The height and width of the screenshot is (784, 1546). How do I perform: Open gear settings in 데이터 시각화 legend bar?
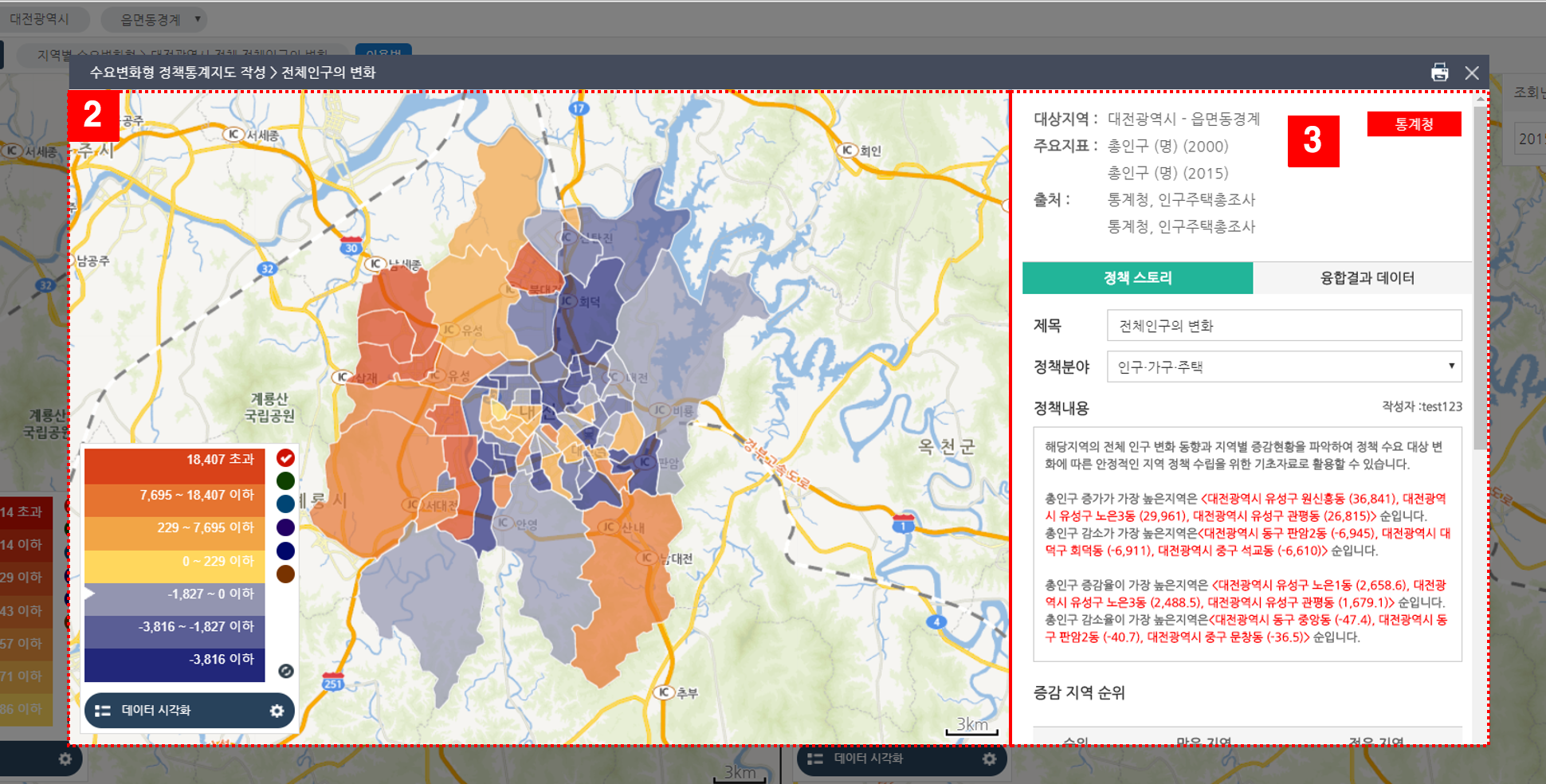point(277,711)
